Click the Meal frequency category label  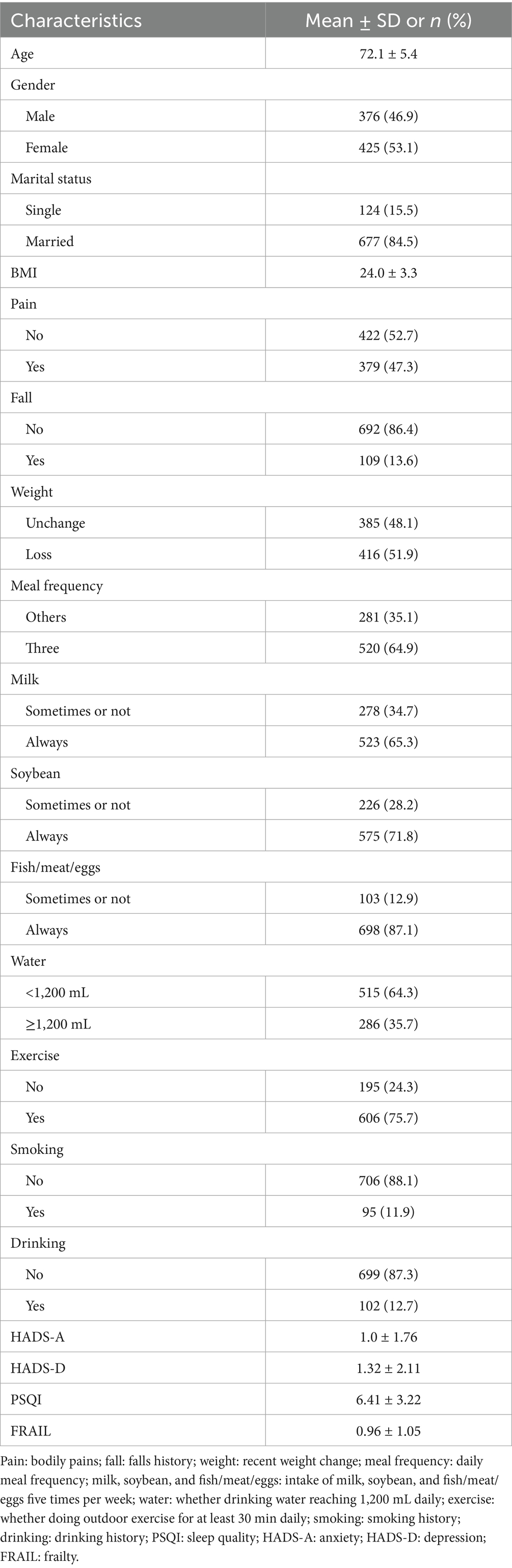[x=57, y=585]
